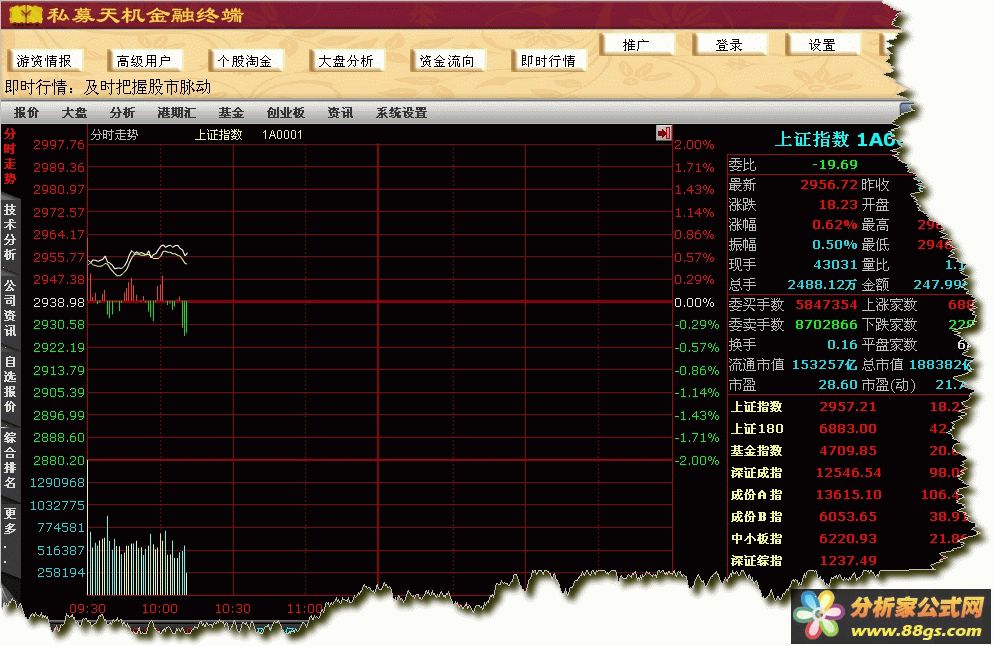The width and height of the screenshot is (993, 646).
Task: Select the 成份A指 index row
Action: click(x=849, y=495)
